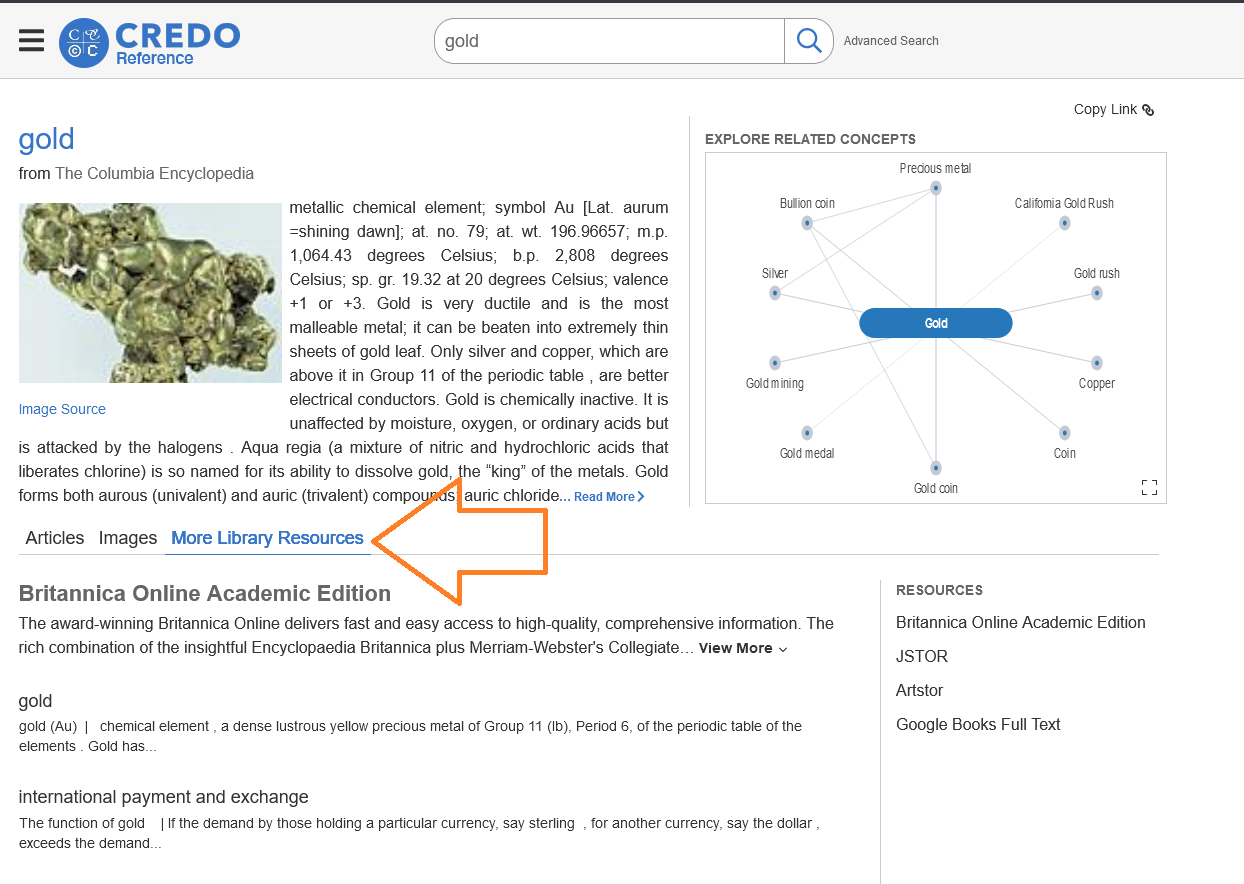Image resolution: width=1244 pixels, height=884 pixels.
Task: Select Artstor in the Resources list
Action: point(920,690)
